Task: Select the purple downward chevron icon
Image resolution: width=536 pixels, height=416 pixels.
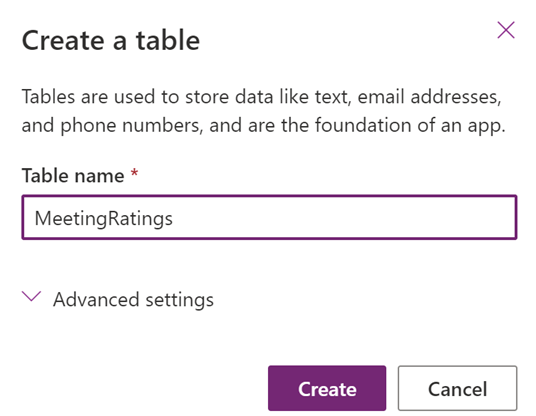Action: (x=31, y=296)
